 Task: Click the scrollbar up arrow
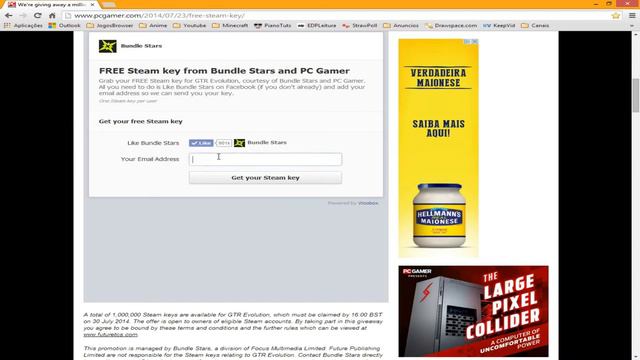click(636, 35)
